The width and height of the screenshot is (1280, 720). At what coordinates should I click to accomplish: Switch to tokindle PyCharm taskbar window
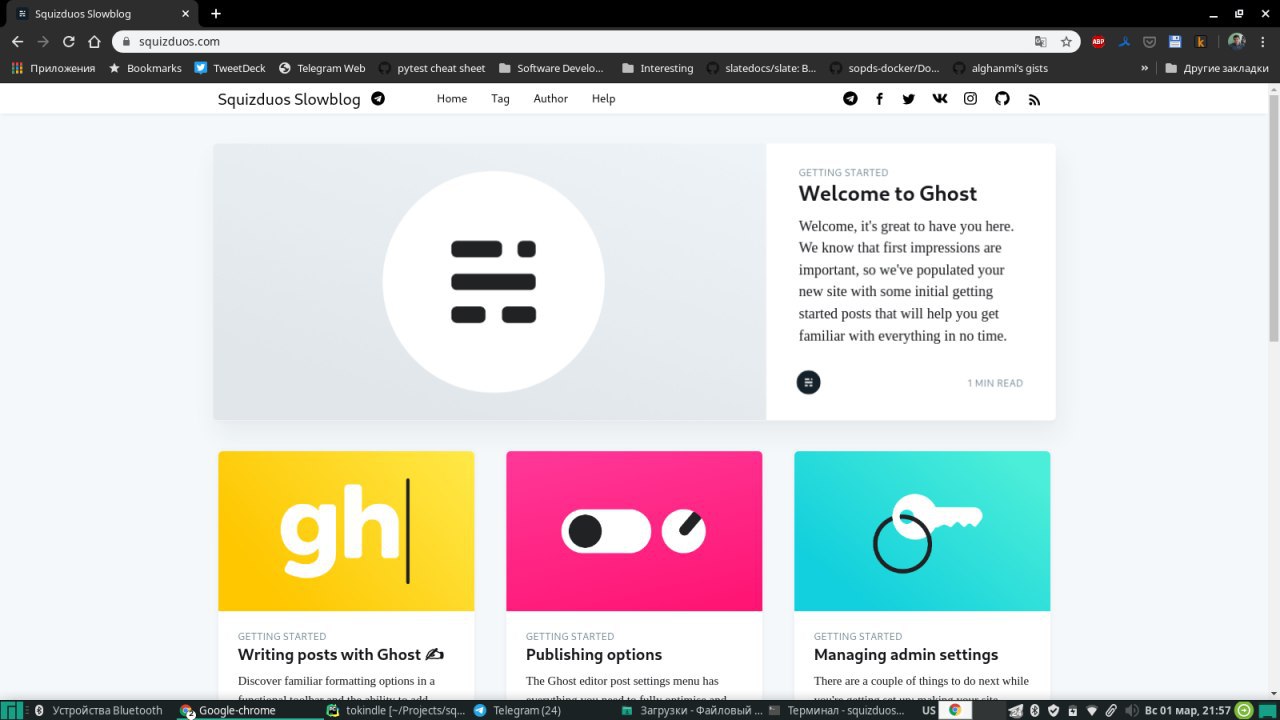pos(396,710)
